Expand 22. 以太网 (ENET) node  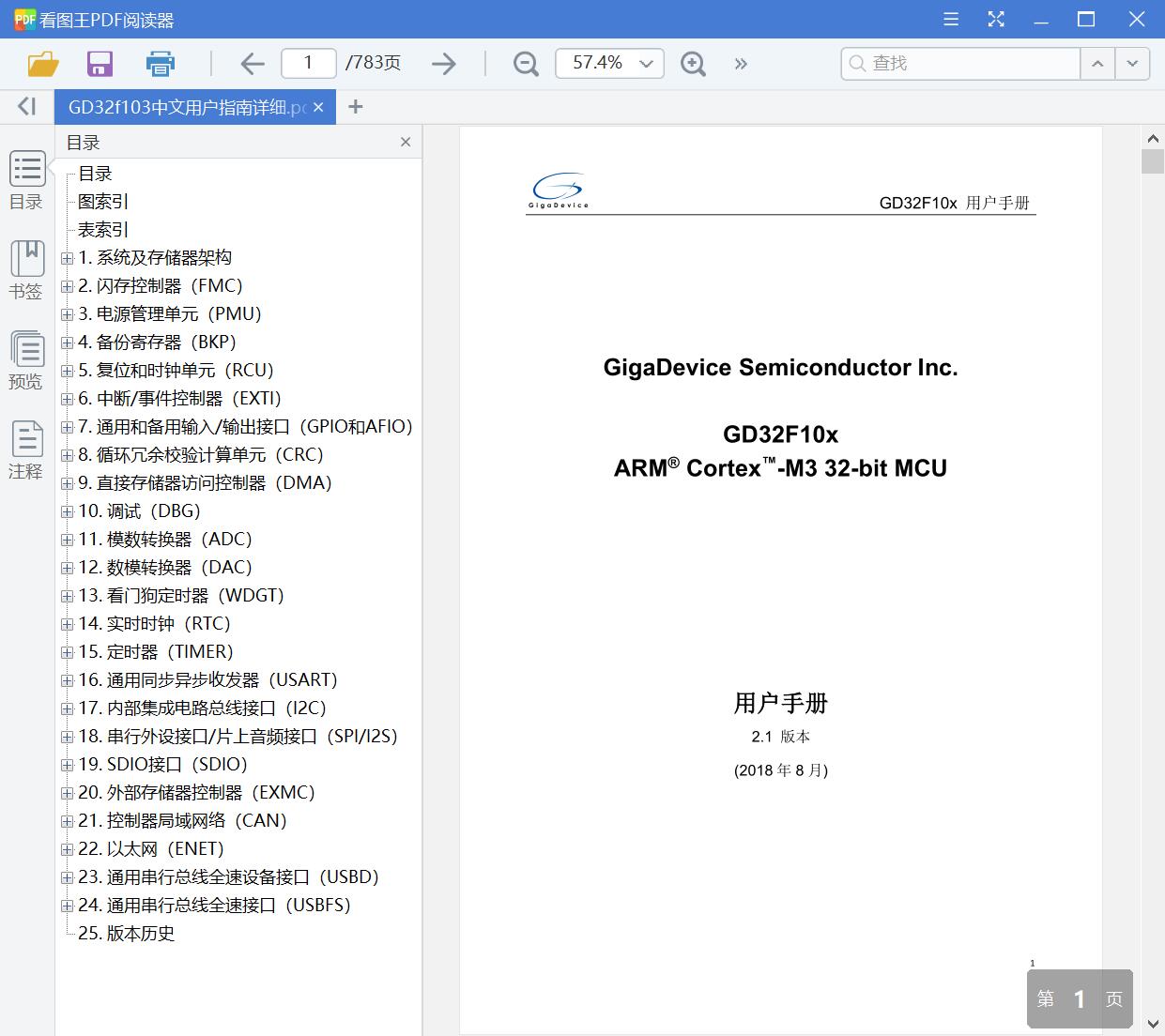click(67, 849)
